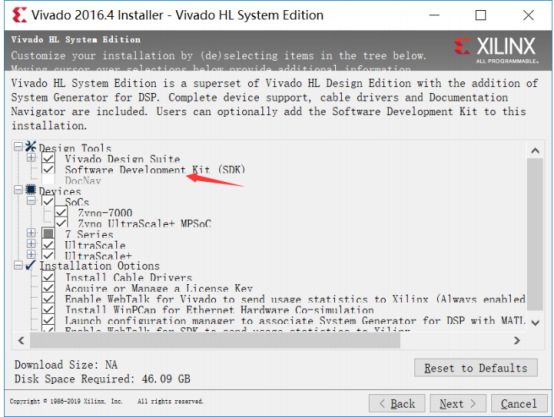
Task: Click the Installation Options checkmark icon
Action: [x=31, y=265]
